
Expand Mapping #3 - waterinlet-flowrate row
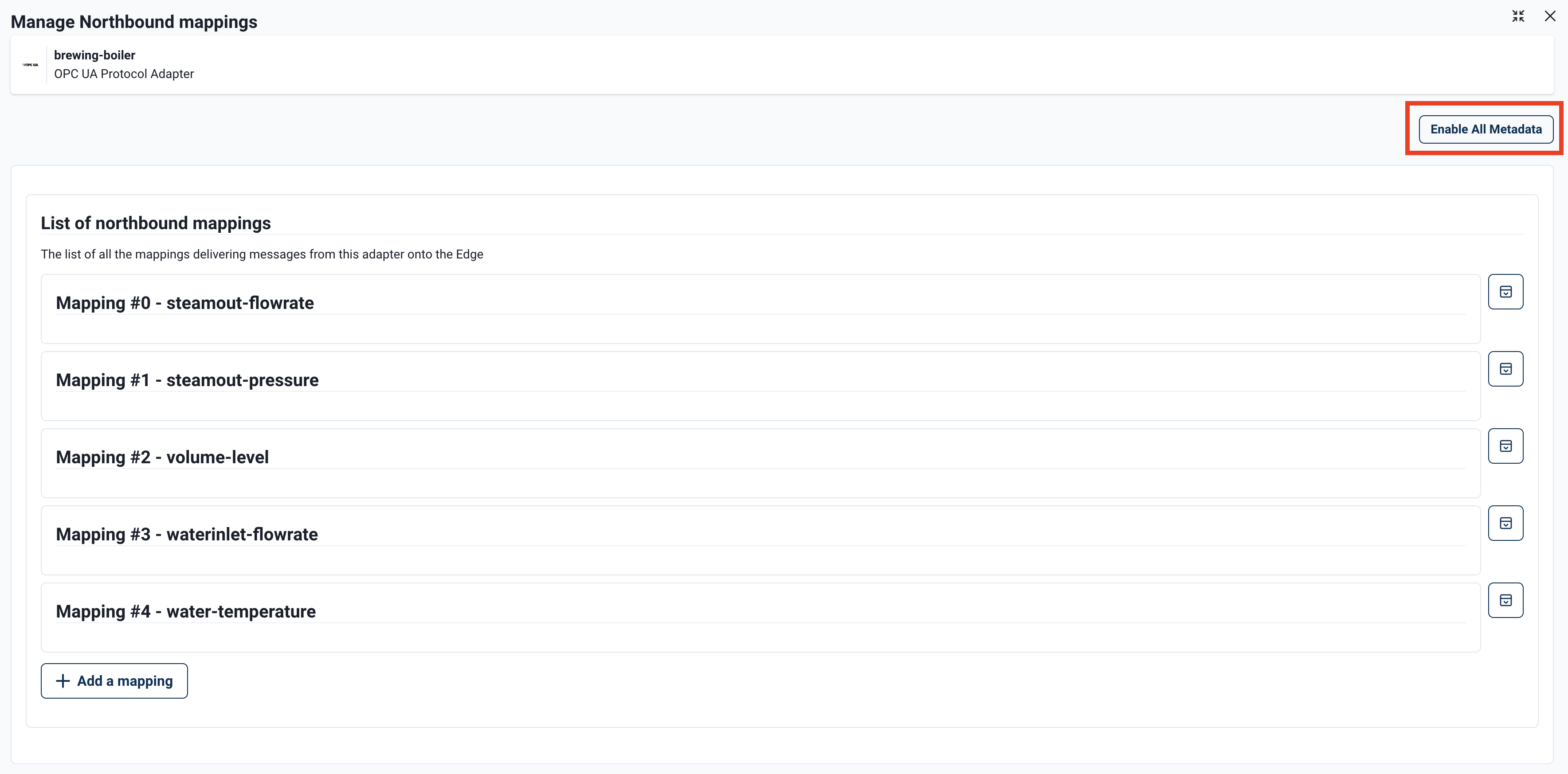[x=760, y=540]
